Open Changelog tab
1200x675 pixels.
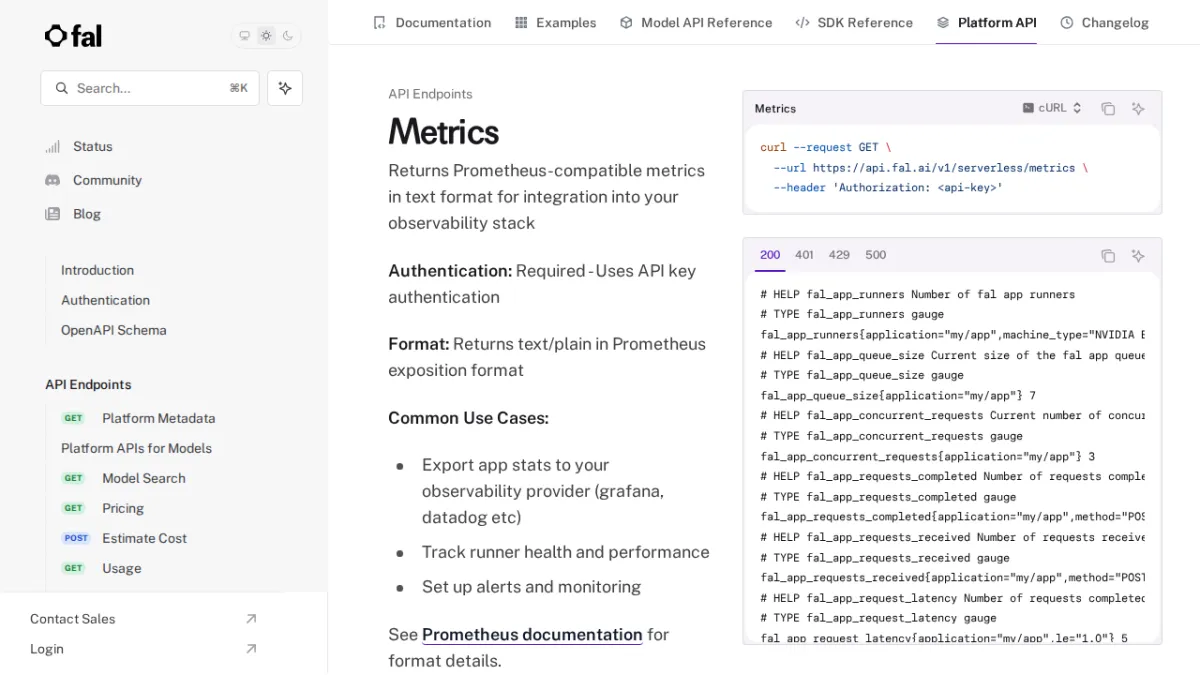pyautogui.click(x=1104, y=22)
